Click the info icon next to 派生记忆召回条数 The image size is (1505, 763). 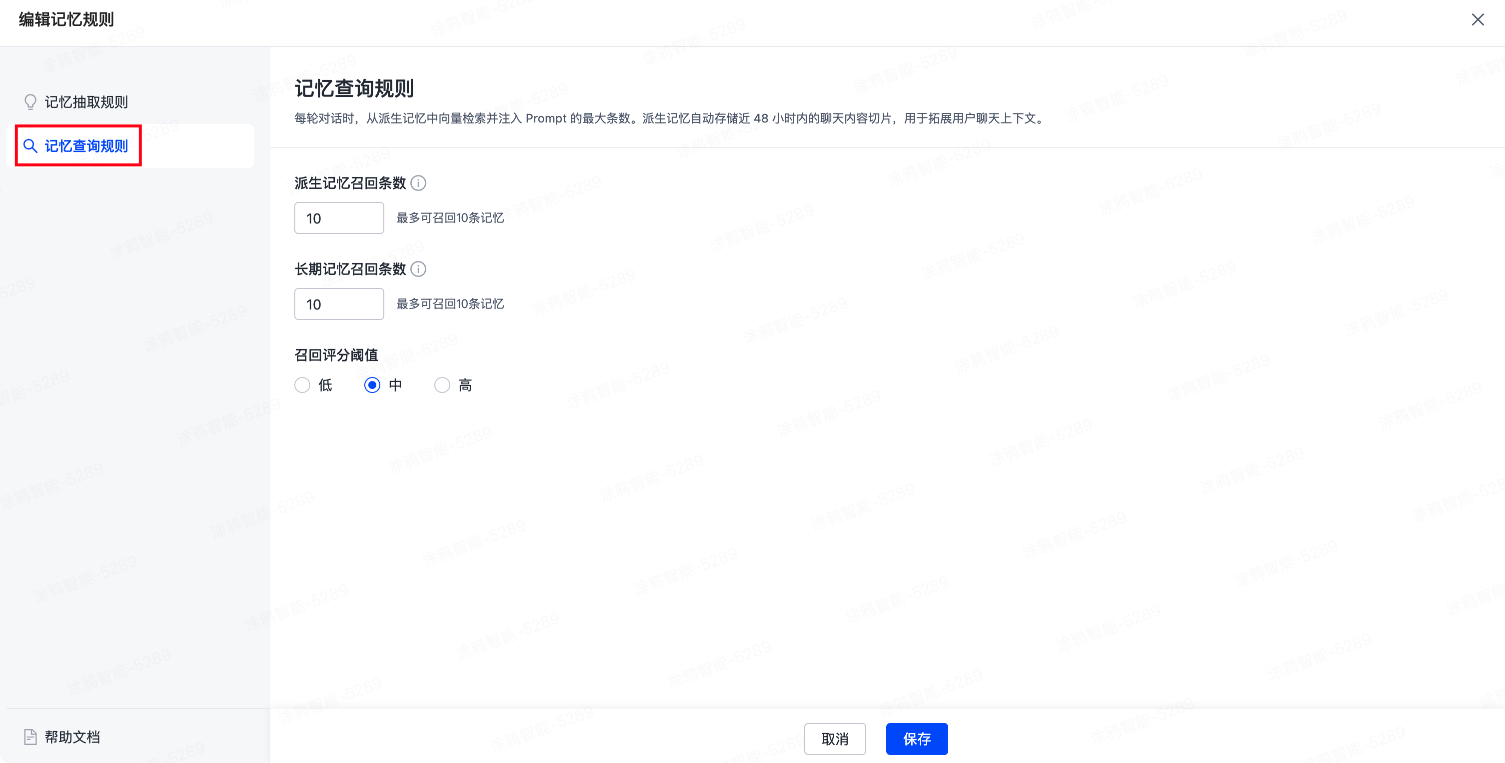click(x=418, y=182)
